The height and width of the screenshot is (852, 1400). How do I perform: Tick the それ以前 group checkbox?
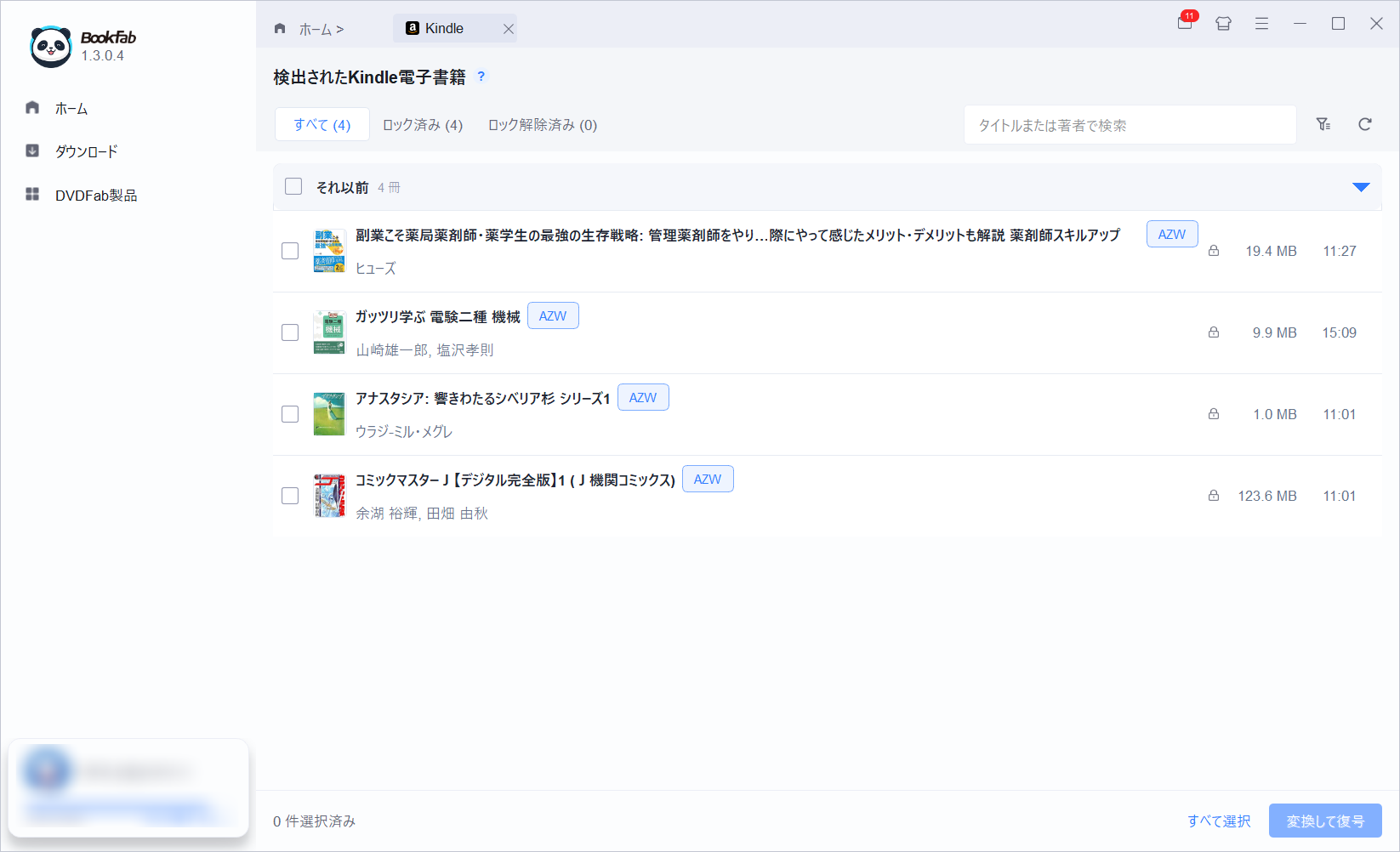[293, 186]
